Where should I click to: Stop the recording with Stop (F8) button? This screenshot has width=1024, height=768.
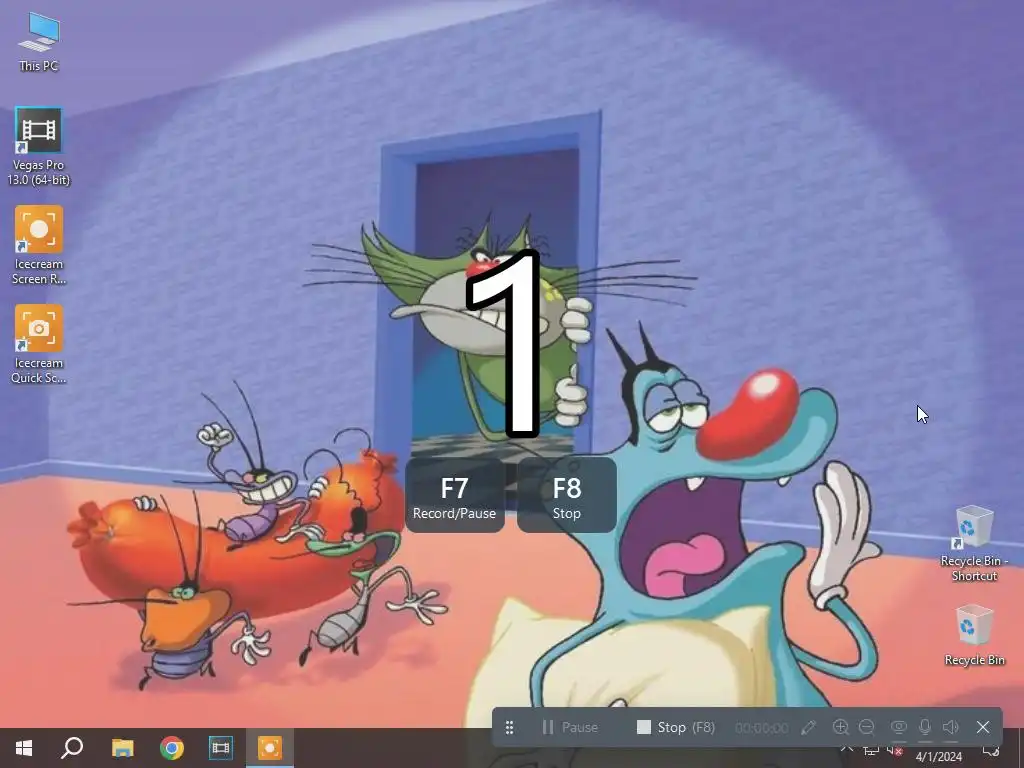676,727
